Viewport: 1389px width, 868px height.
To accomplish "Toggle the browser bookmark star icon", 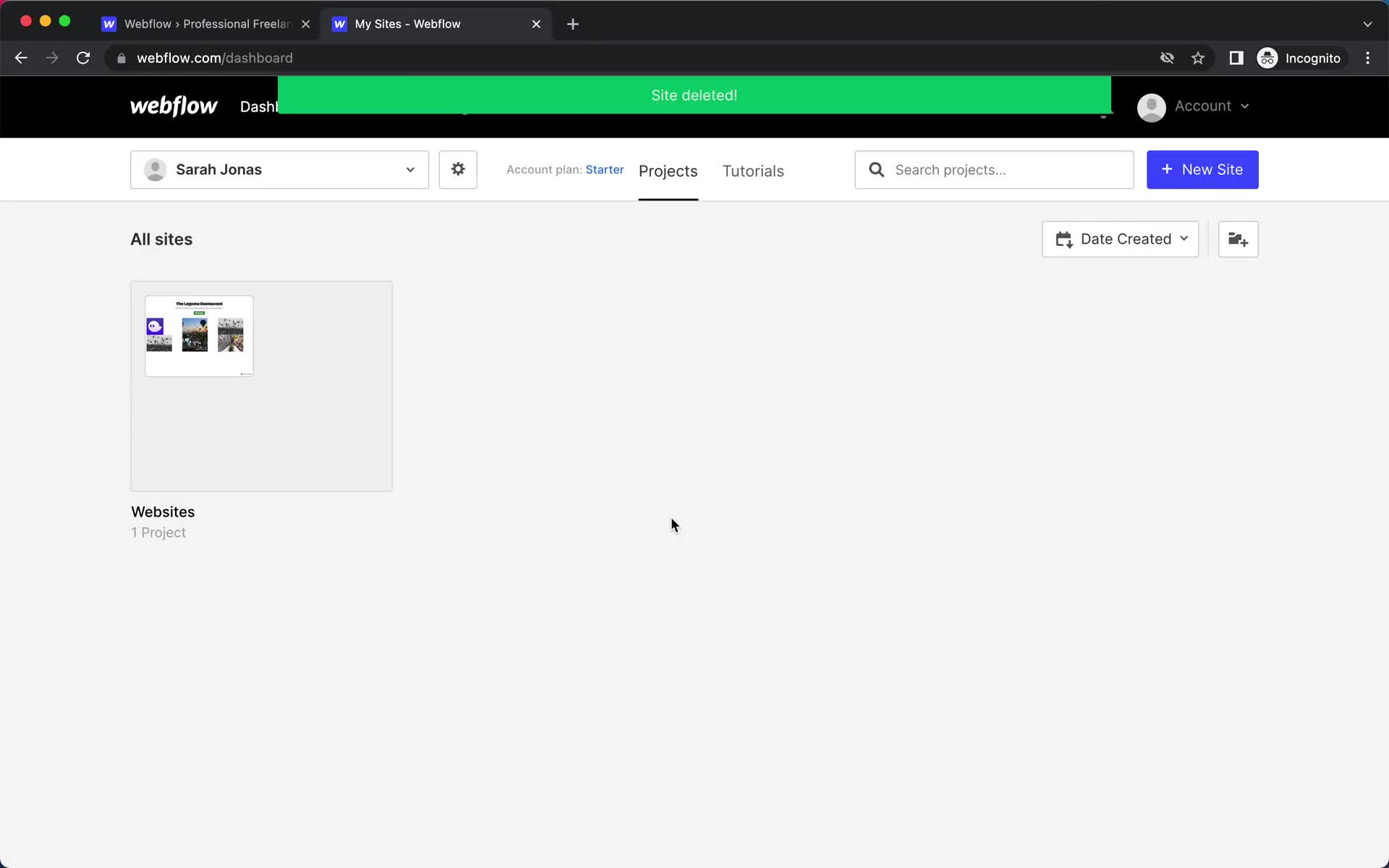I will click(1198, 58).
